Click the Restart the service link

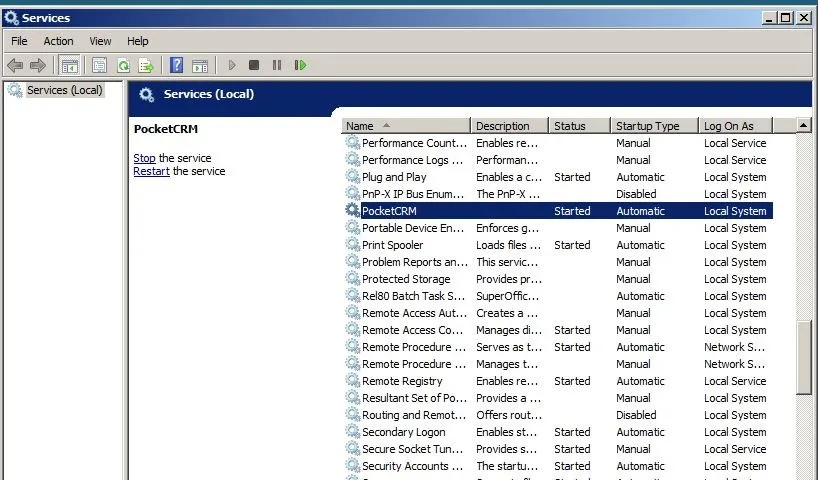click(x=152, y=171)
